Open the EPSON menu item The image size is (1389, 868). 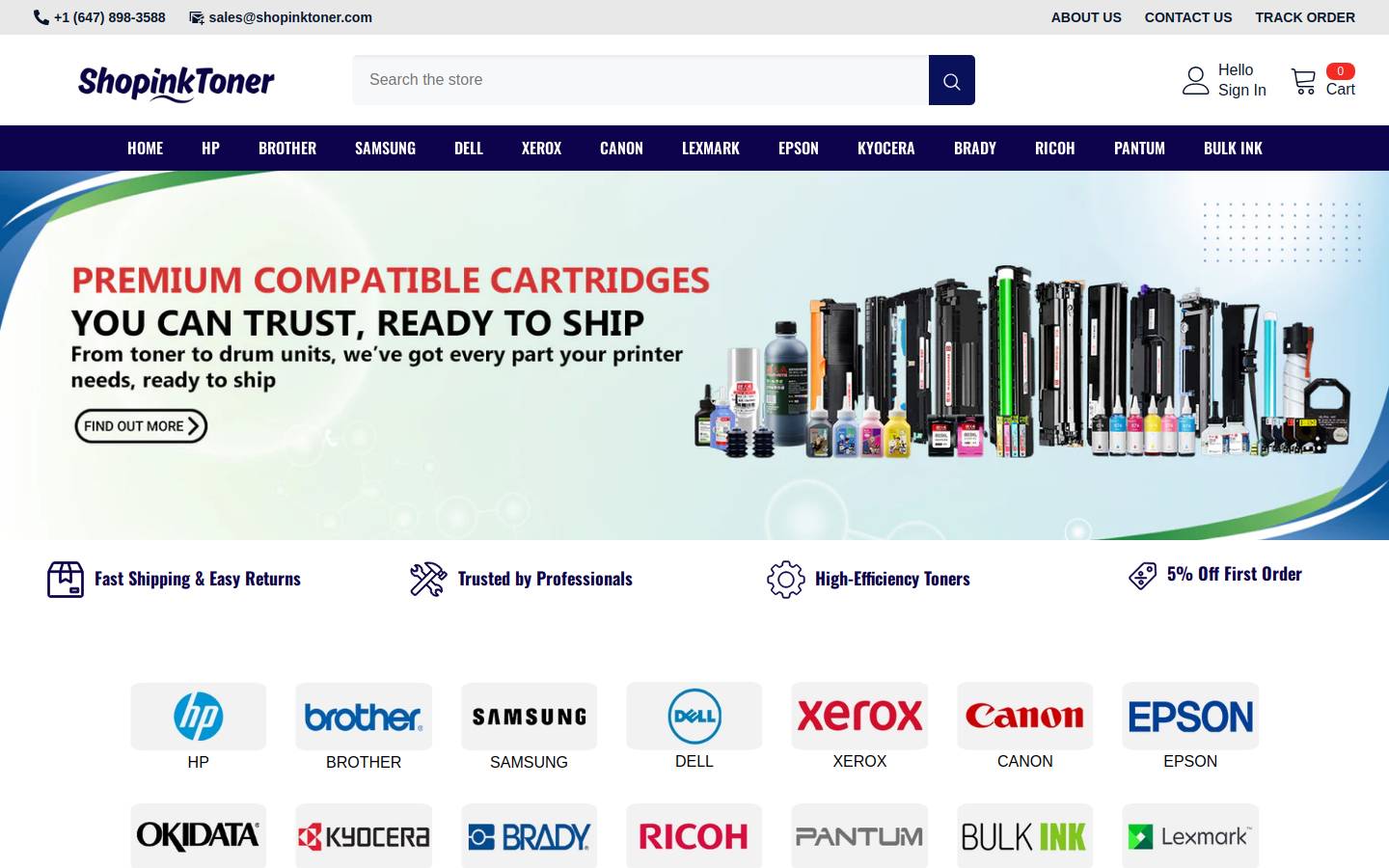coord(799,148)
